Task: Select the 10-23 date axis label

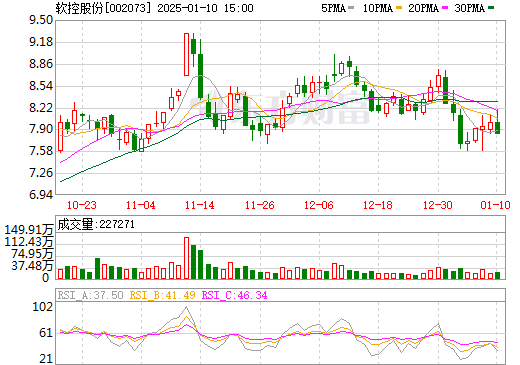Action: click(x=82, y=205)
